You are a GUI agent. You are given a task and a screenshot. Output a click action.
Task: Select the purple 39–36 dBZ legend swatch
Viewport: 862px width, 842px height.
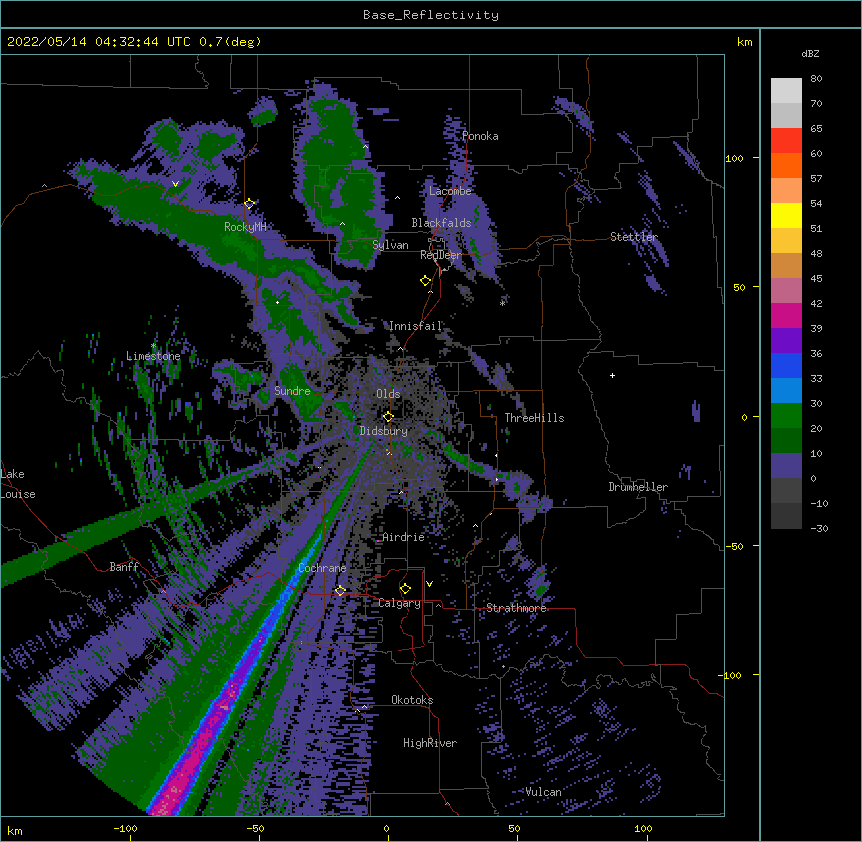click(786, 341)
